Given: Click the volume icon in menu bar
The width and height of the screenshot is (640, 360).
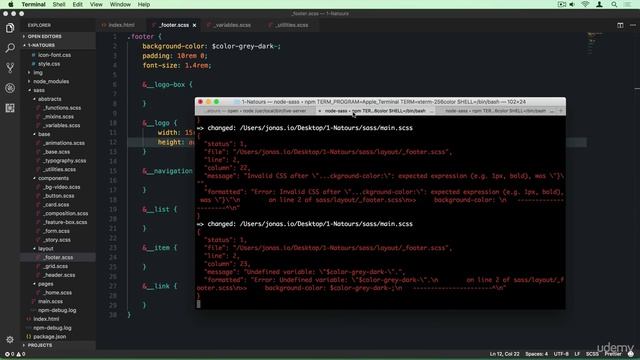Looking at the screenshot, I should click(x=572, y=4).
